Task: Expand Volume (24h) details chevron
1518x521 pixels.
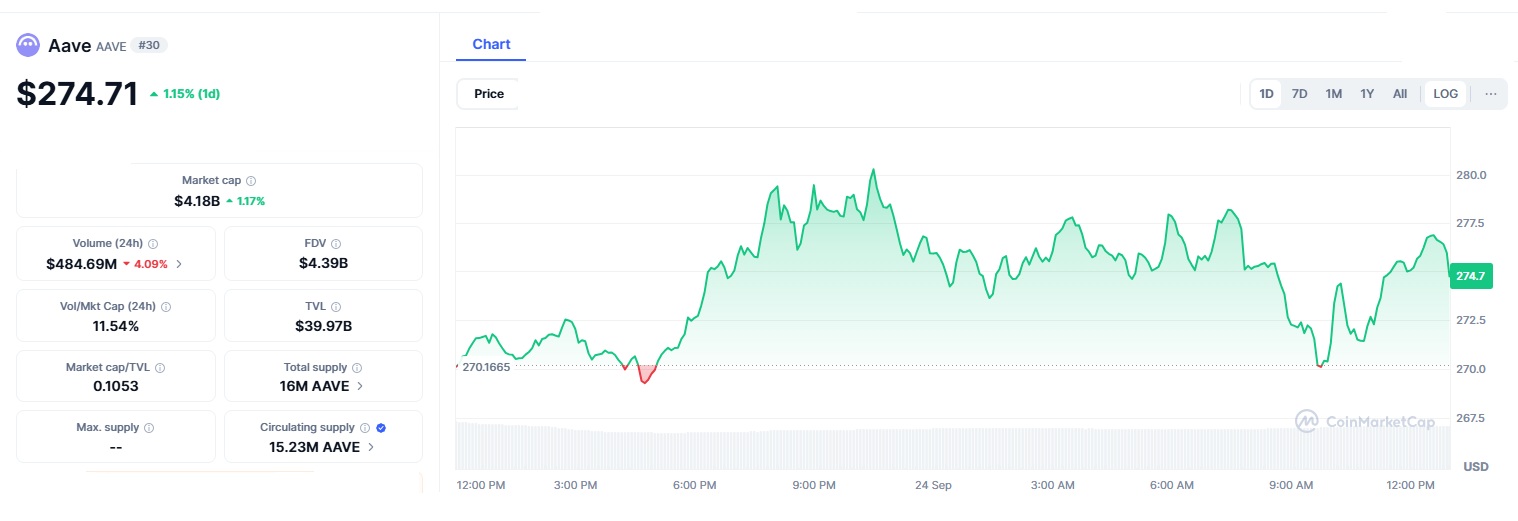Action: pos(179,264)
